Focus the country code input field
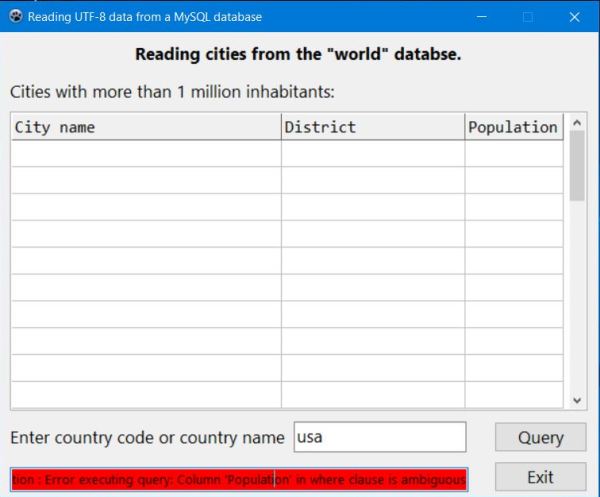 [x=380, y=437]
